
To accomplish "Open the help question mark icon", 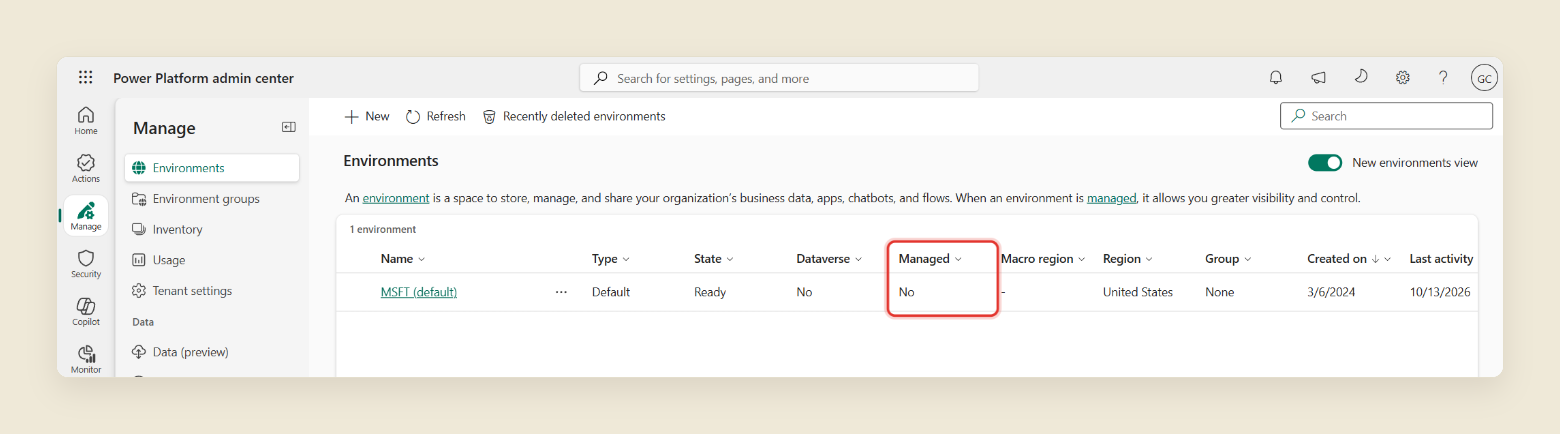I will click(x=1443, y=78).
